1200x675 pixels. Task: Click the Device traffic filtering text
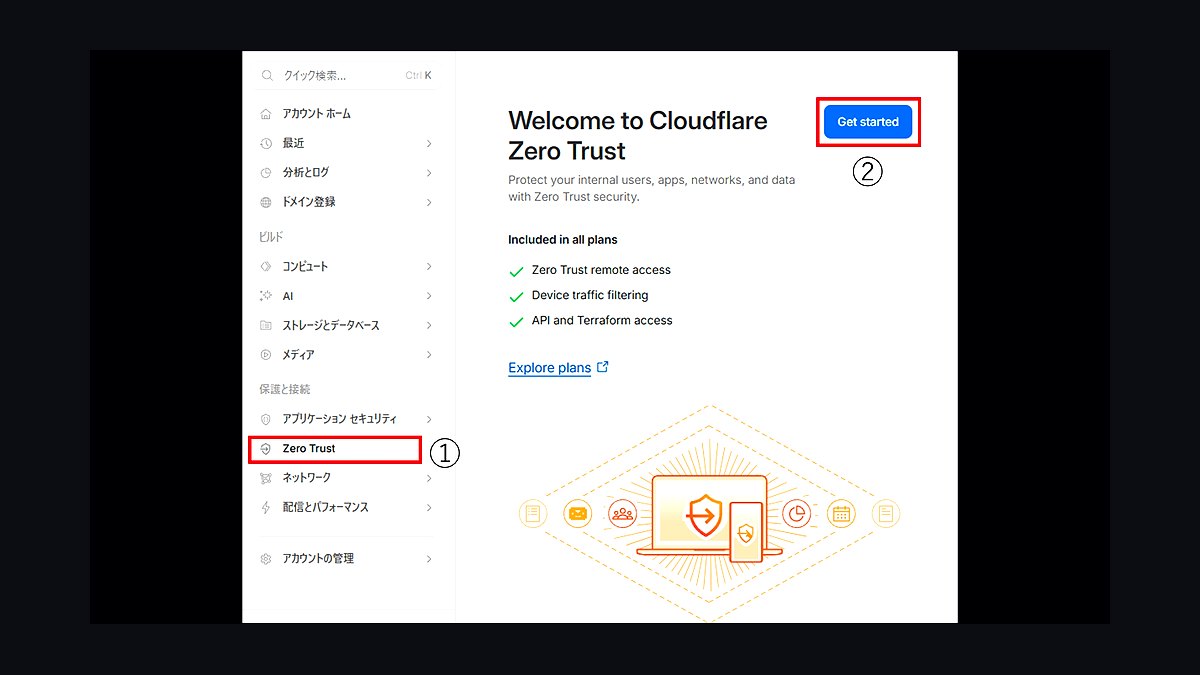[590, 295]
